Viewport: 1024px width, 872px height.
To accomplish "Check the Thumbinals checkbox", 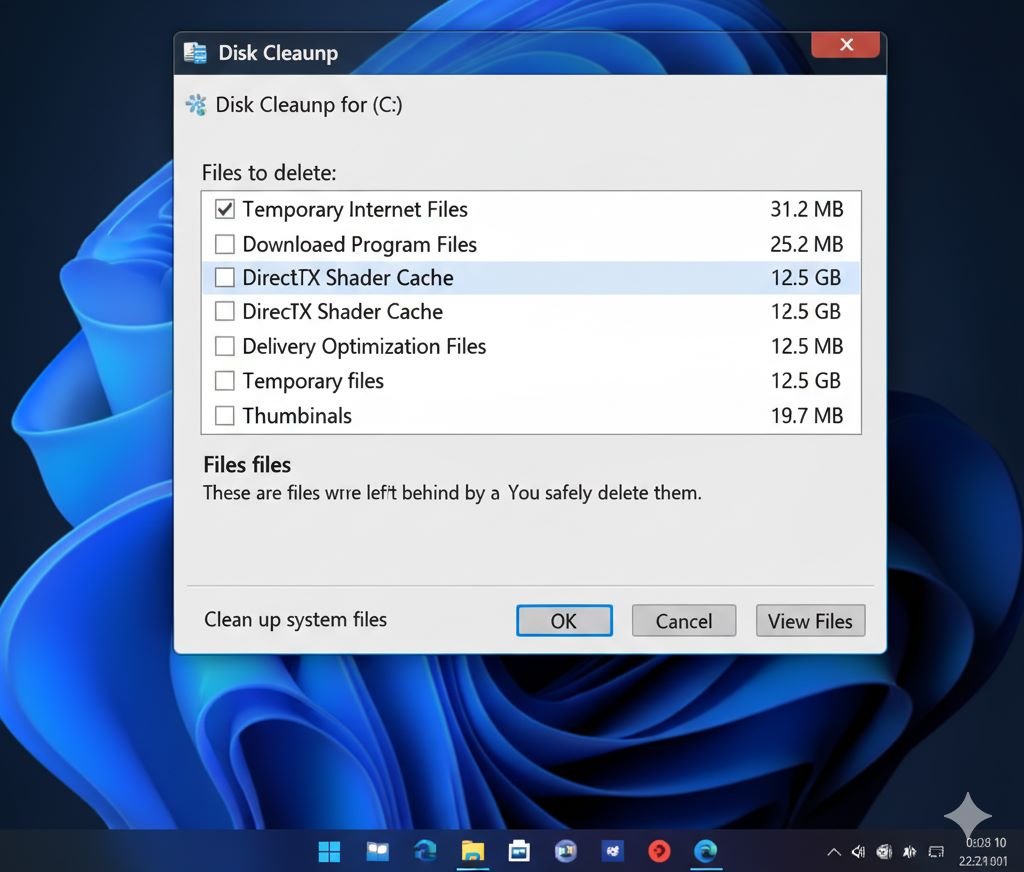I will 224,415.
